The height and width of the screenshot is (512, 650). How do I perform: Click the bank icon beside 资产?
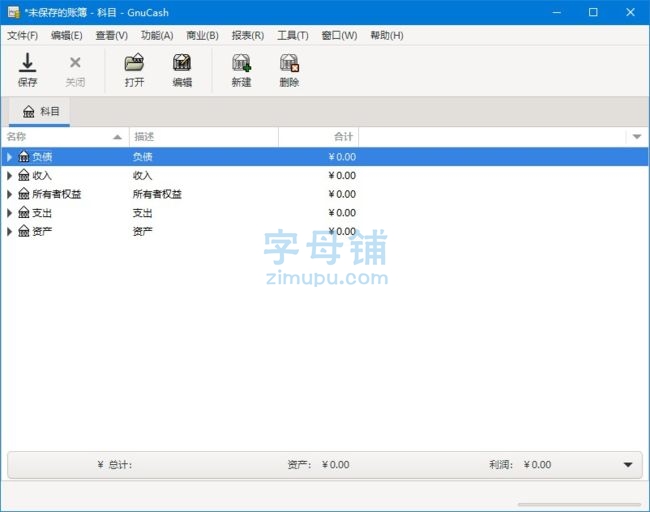(x=24, y=231)
